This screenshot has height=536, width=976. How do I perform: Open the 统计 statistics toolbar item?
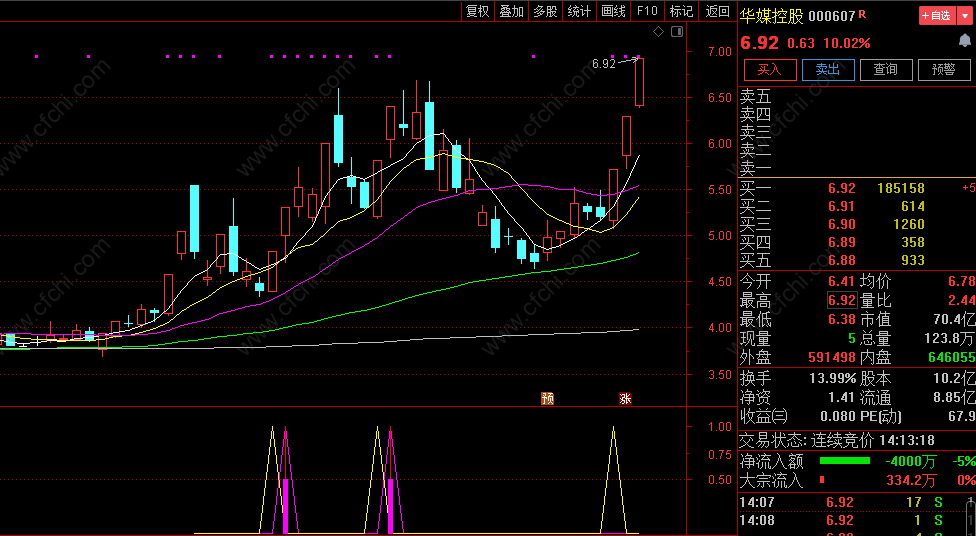click(579, 11)
